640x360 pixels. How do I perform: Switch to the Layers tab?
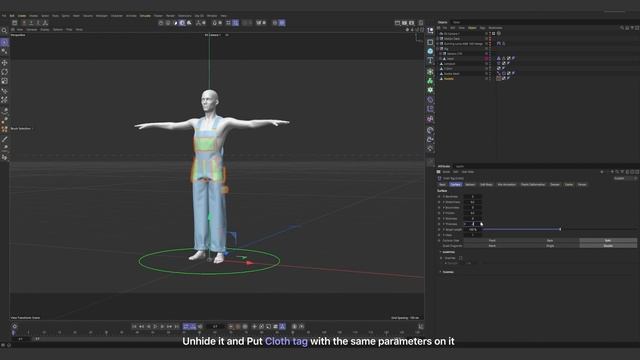click(460, 167)
